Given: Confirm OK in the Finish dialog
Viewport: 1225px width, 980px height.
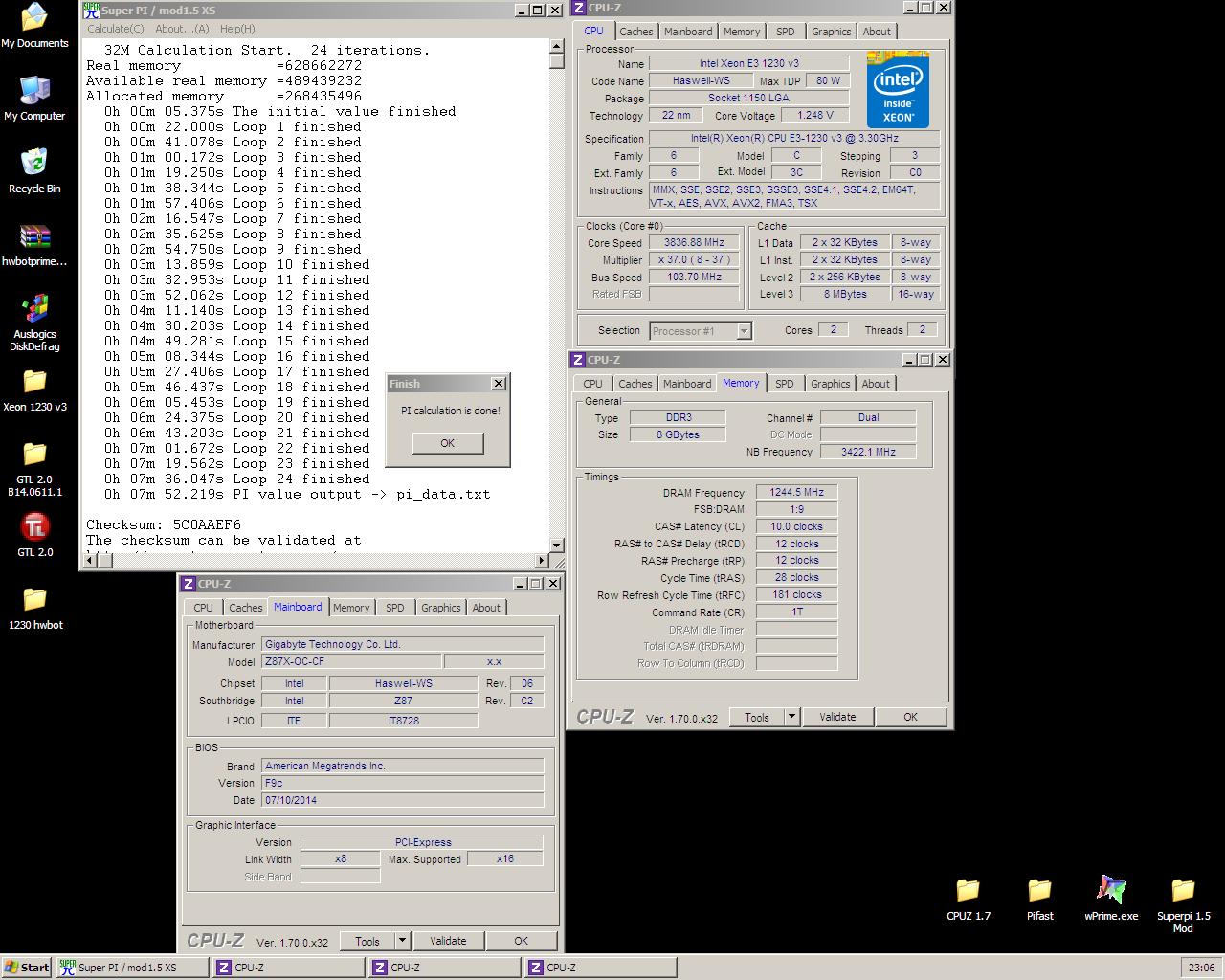Looking at the screenshot, I should pyautogui.click(x=447, y=443).
